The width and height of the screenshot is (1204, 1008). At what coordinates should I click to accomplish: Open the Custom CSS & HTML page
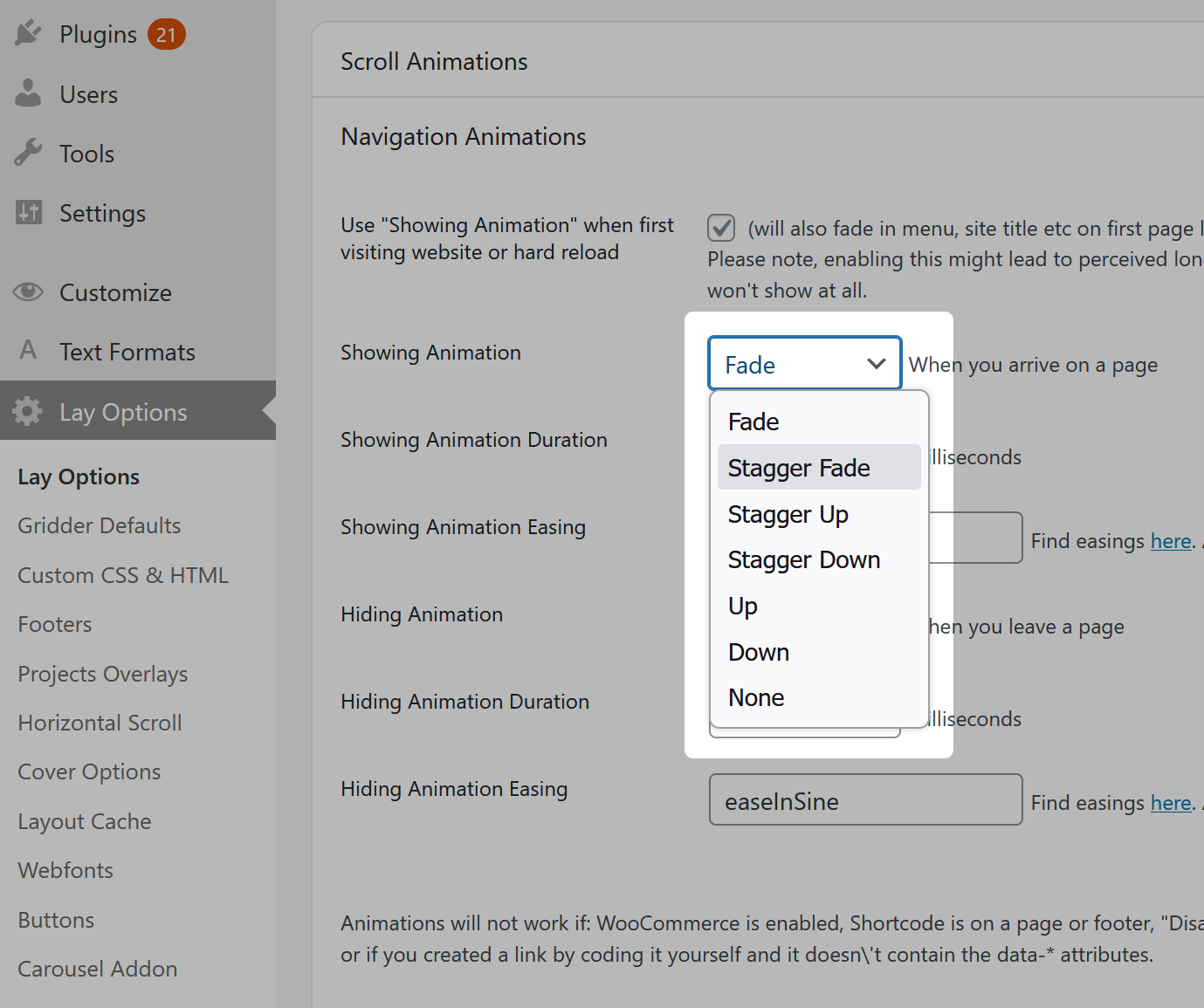(x=122, y=574)
